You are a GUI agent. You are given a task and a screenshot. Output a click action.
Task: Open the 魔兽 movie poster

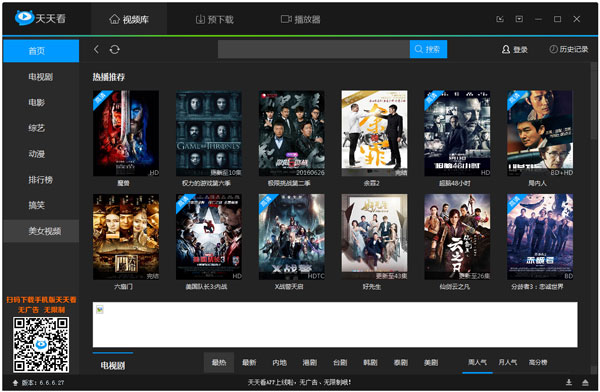coord(126,133)
